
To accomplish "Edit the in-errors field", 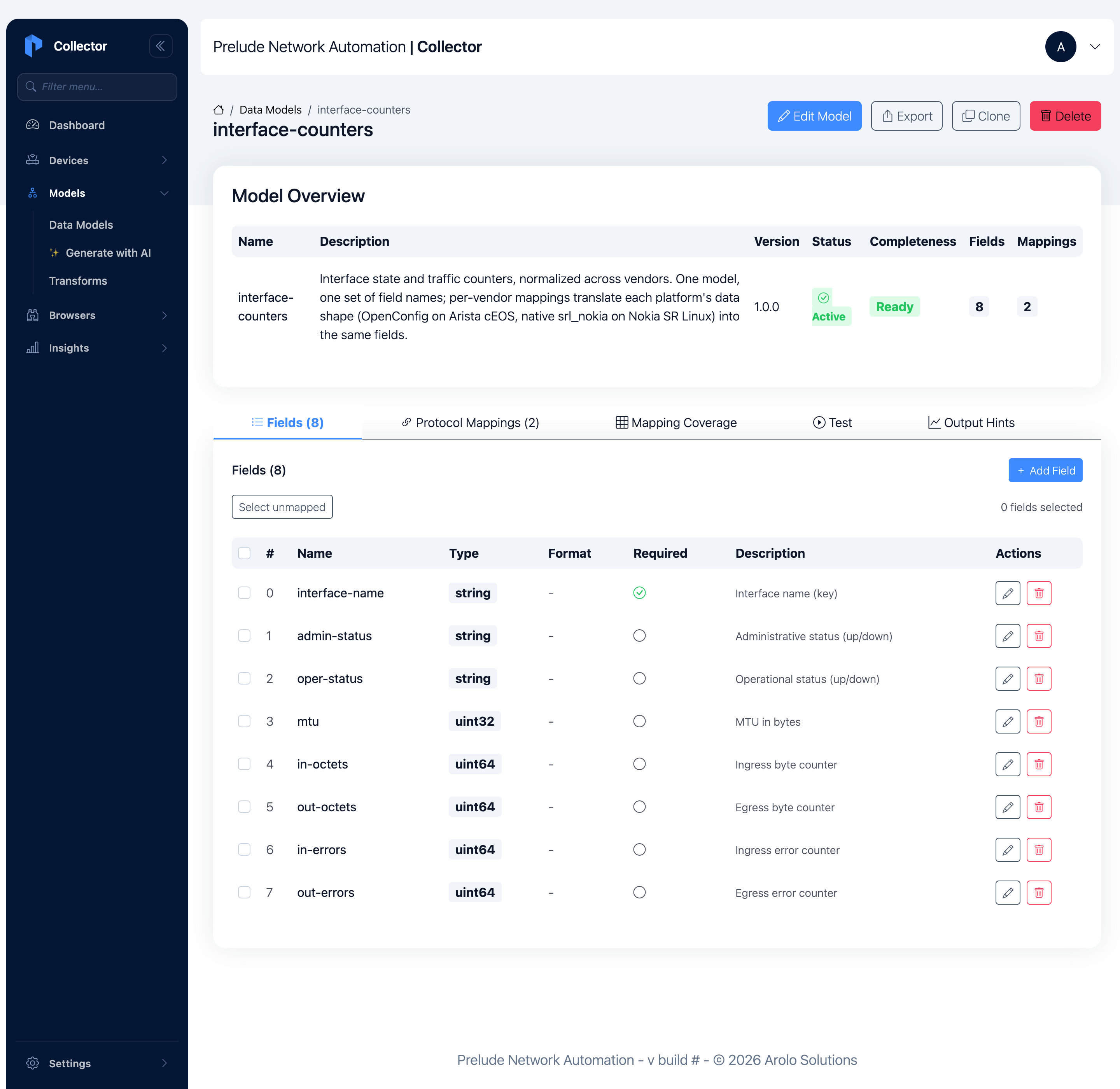I will [x=1007, y=850].
